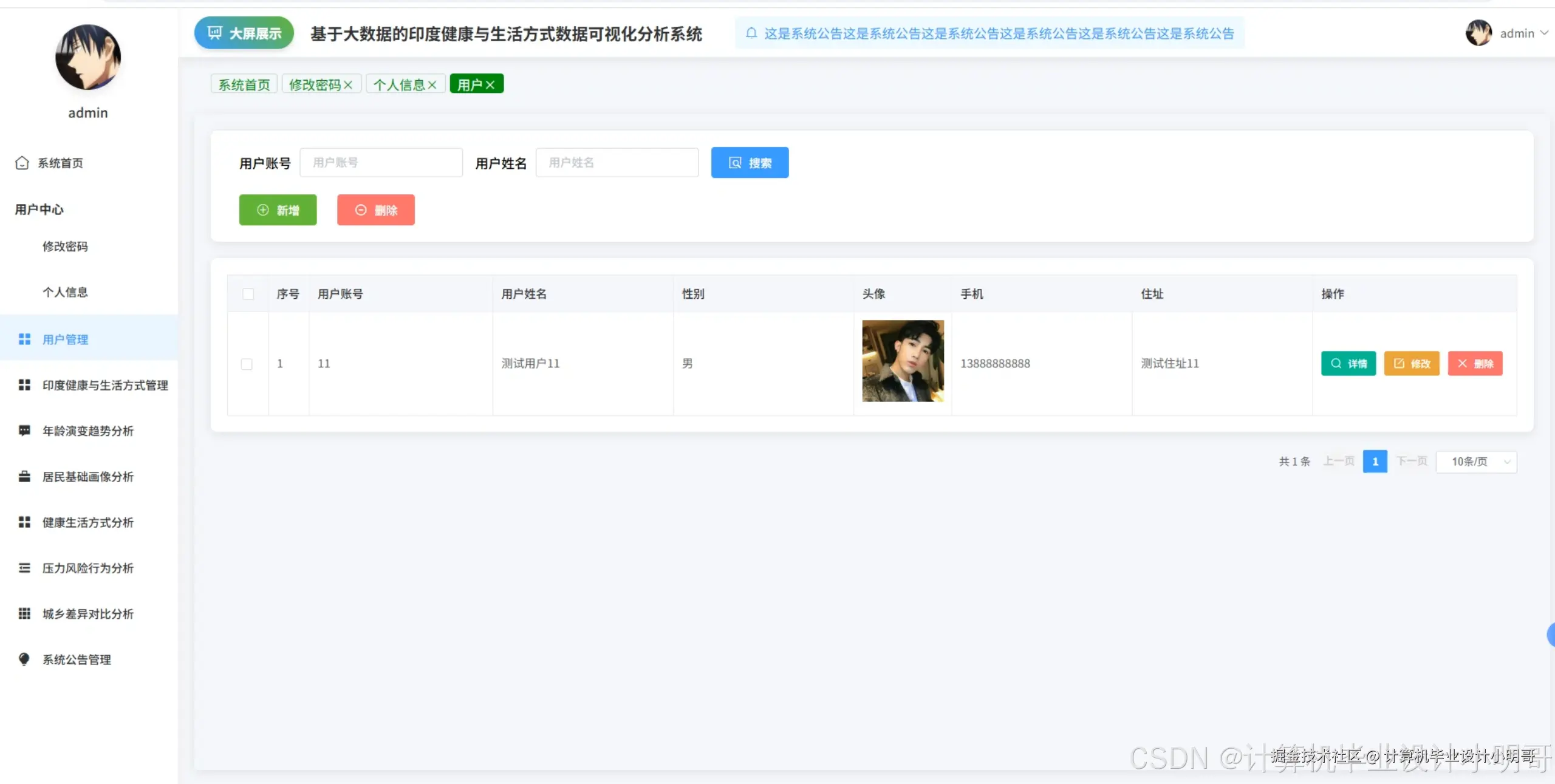Viewport: 1555px width, 784px height.
Task: Click the bell icon in announcement bar
Action: (x=751, y=33)
